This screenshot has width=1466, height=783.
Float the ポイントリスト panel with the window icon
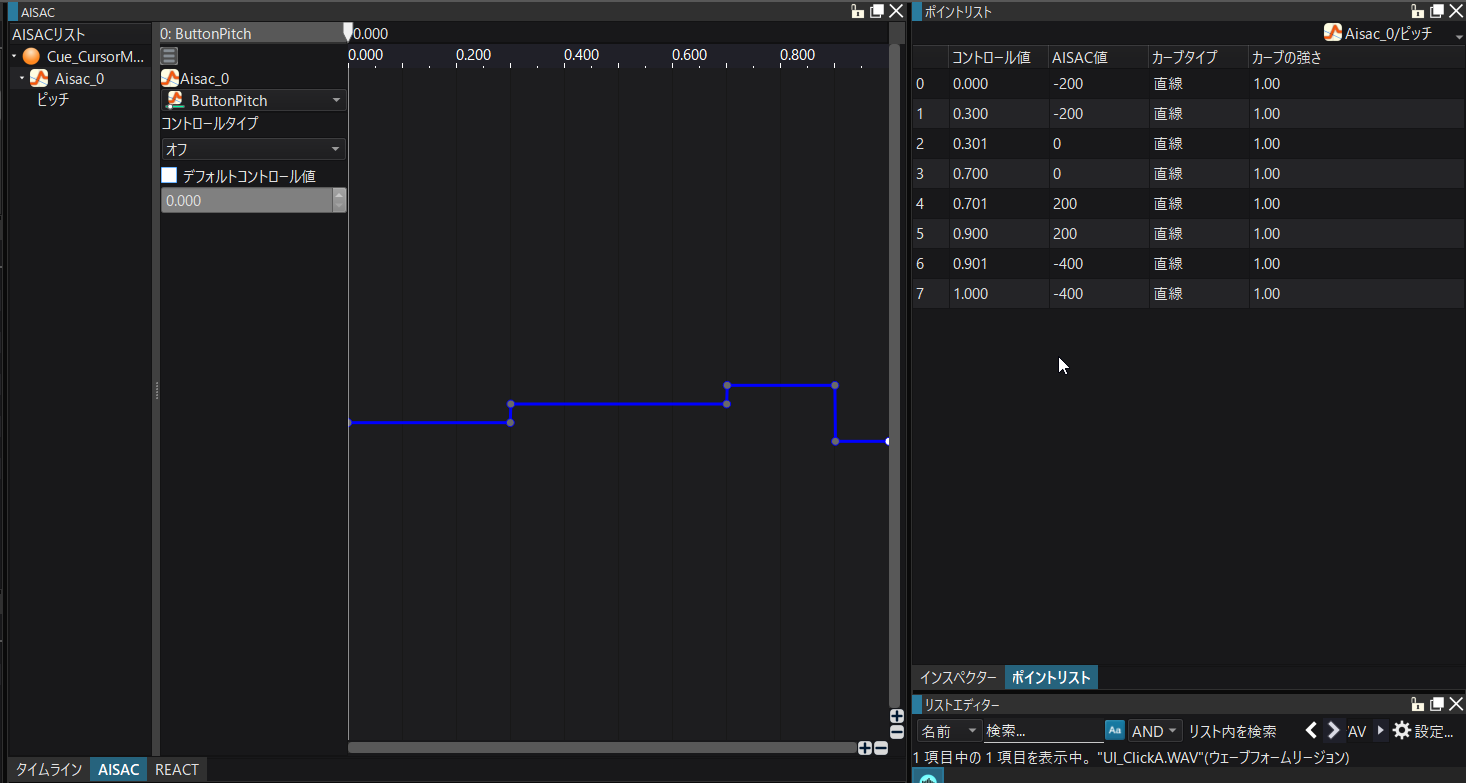click(x=1437, y=11)
